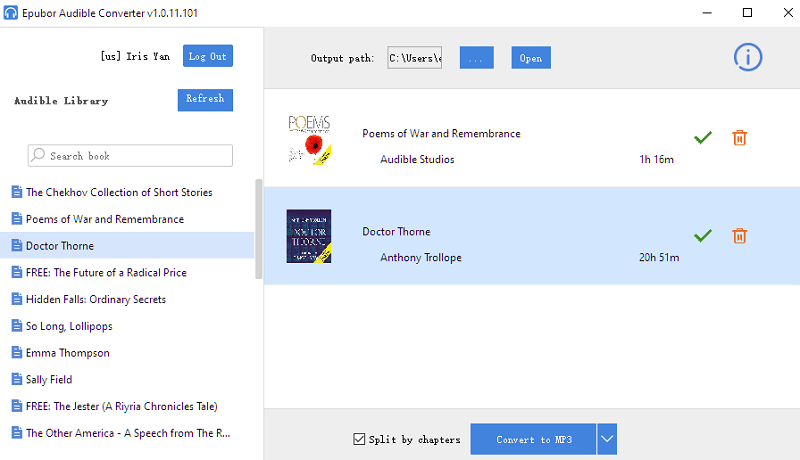800x460 pixels.
Task: Click the 20h 51m duration text
Action: pyautogui.click(x=659, y=258)
